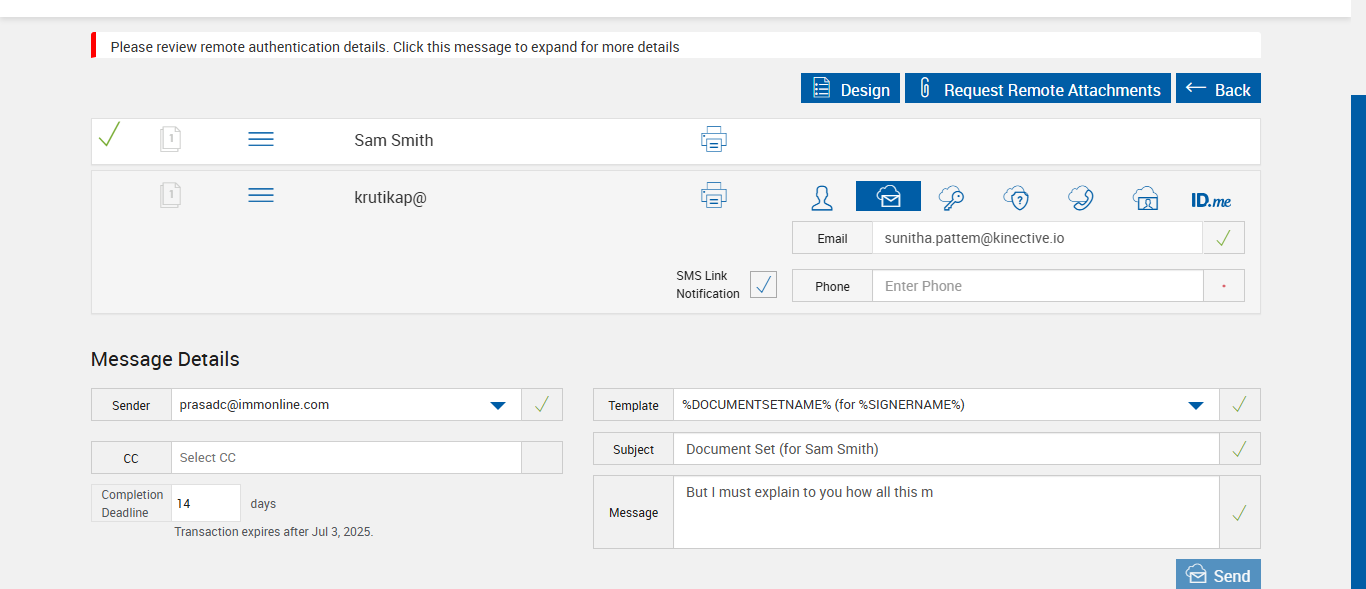Select the in-person signer icon
Viewport: 1366px width, 589px height.
(x=822, y=197)
